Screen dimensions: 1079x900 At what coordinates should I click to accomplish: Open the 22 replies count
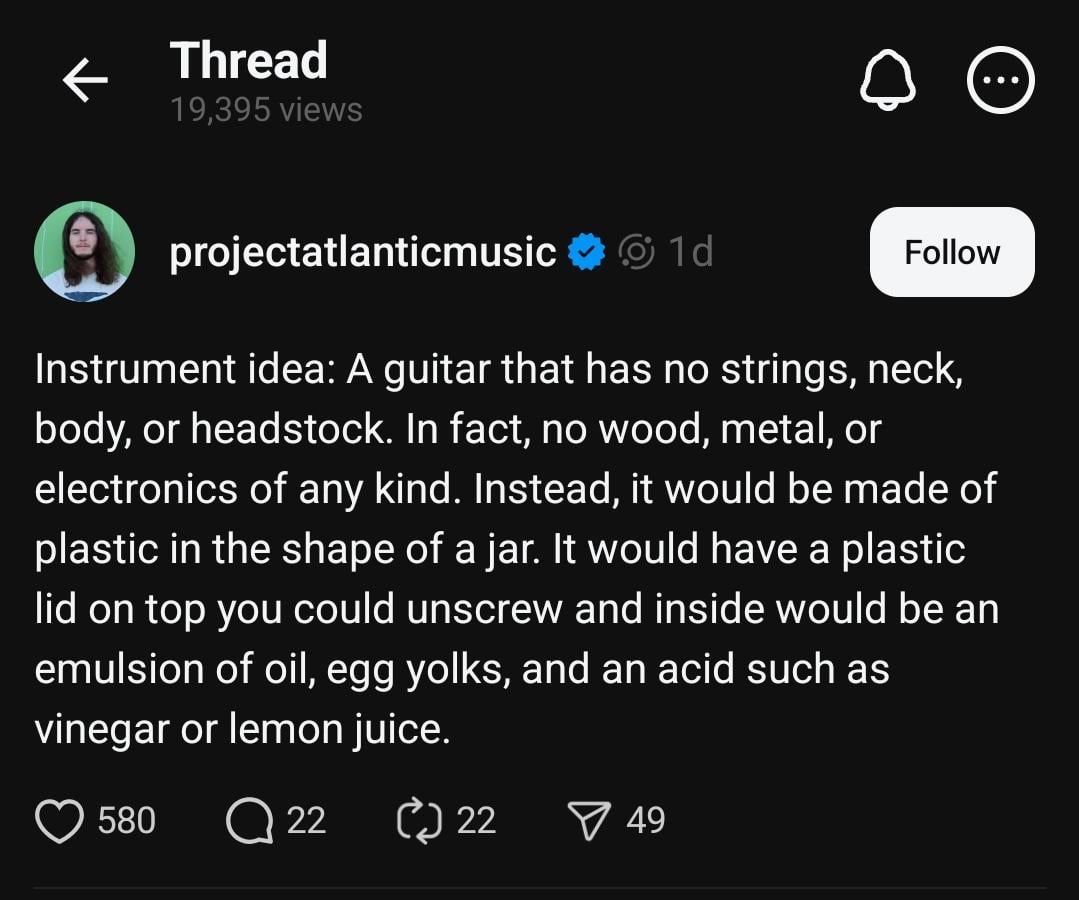point(306,821)
